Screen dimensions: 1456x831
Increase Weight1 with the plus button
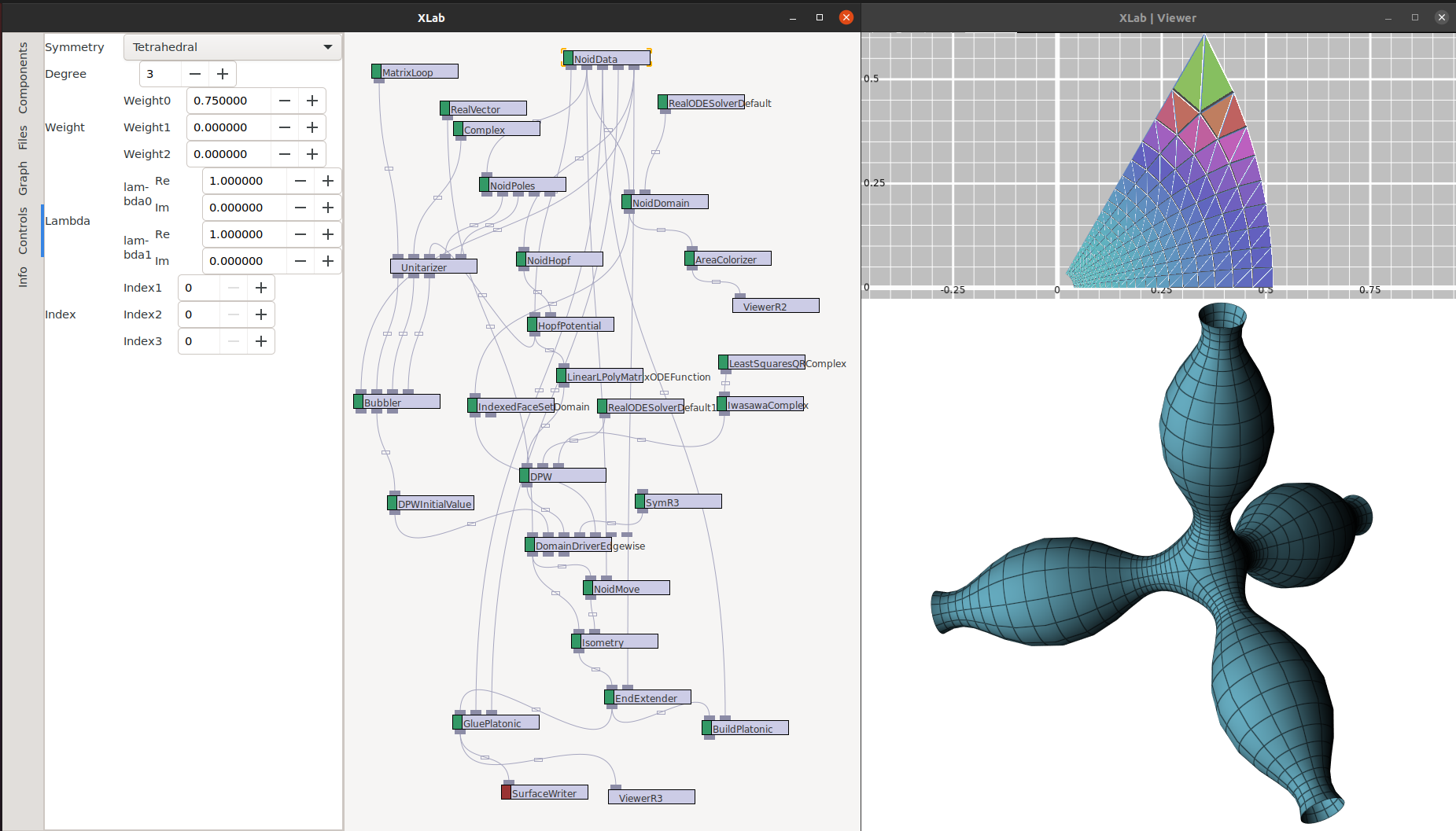312,127
